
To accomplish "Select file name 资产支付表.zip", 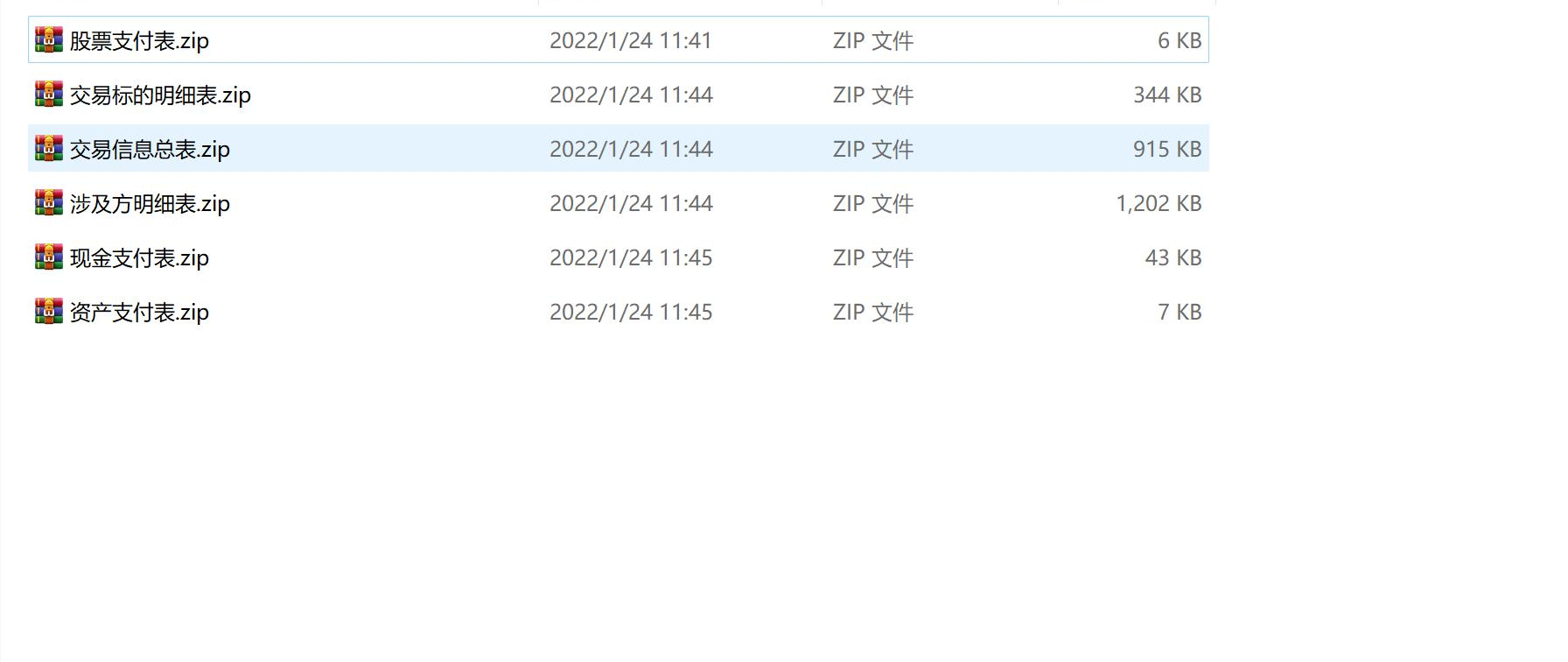I will pos(139,313).
